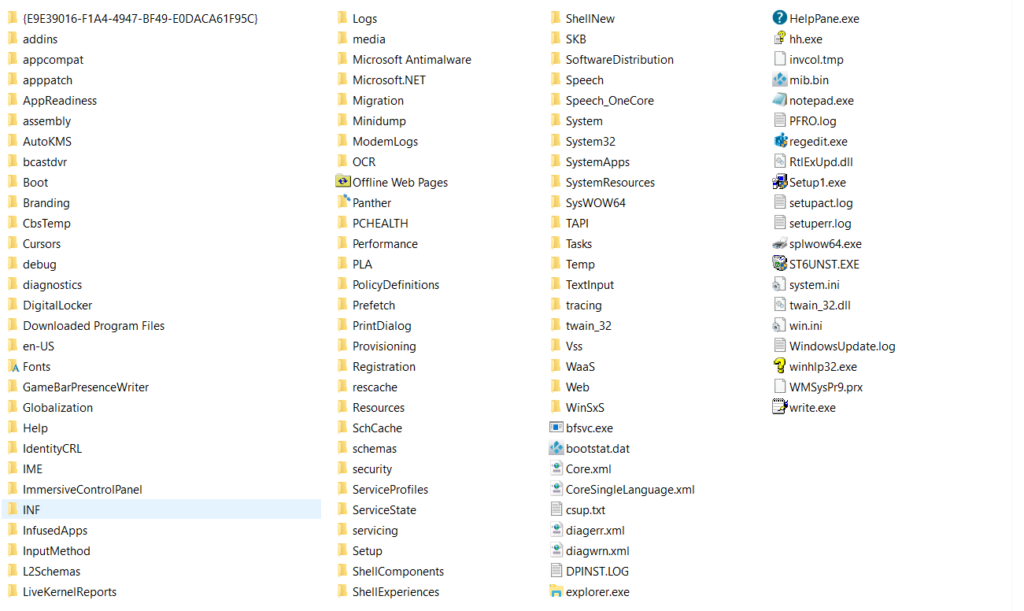The width and height of the screenshot is (1024, 611).
Task: Click the twain_32 folder name
Action: click(588, 326)
